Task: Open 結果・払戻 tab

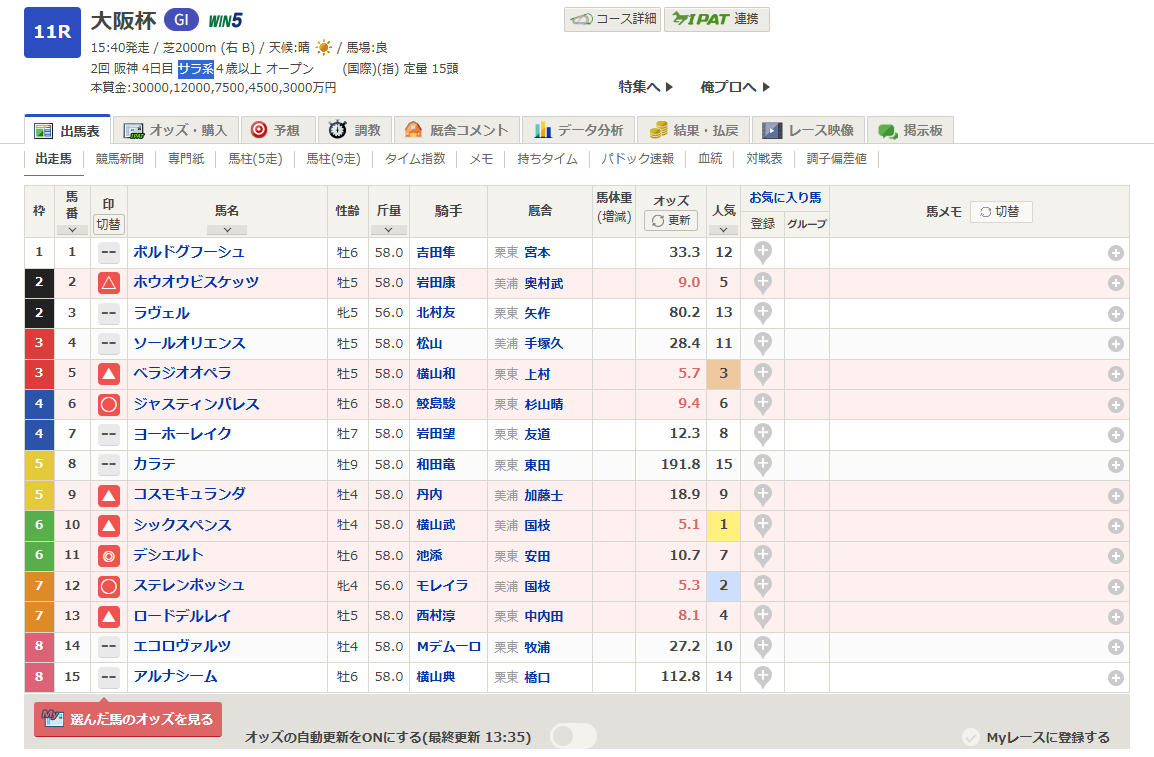Action: point(693,130)
